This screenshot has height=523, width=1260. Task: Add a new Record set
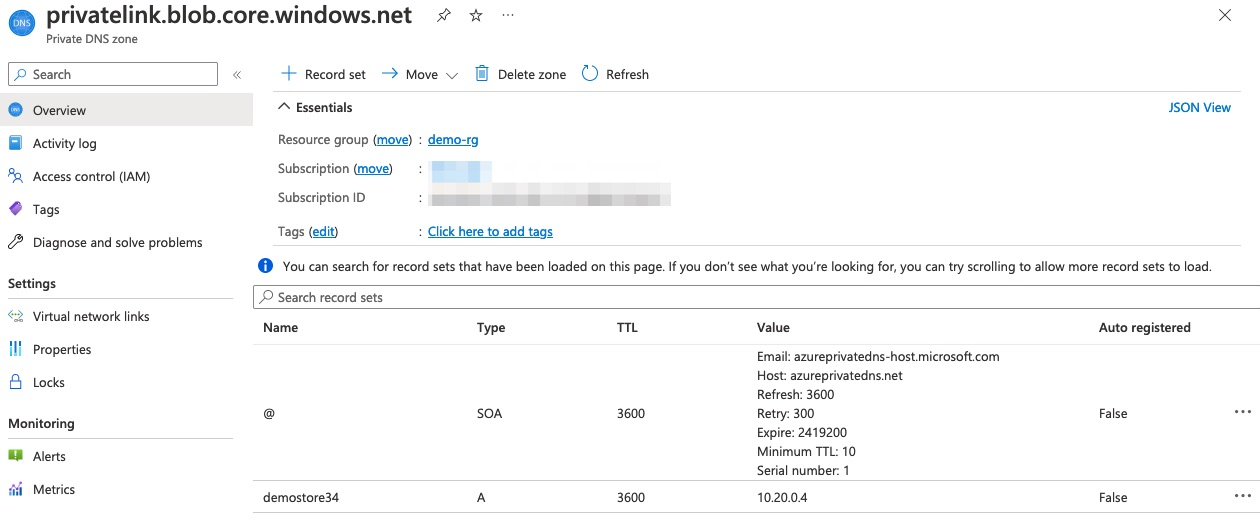click(323, 74)
